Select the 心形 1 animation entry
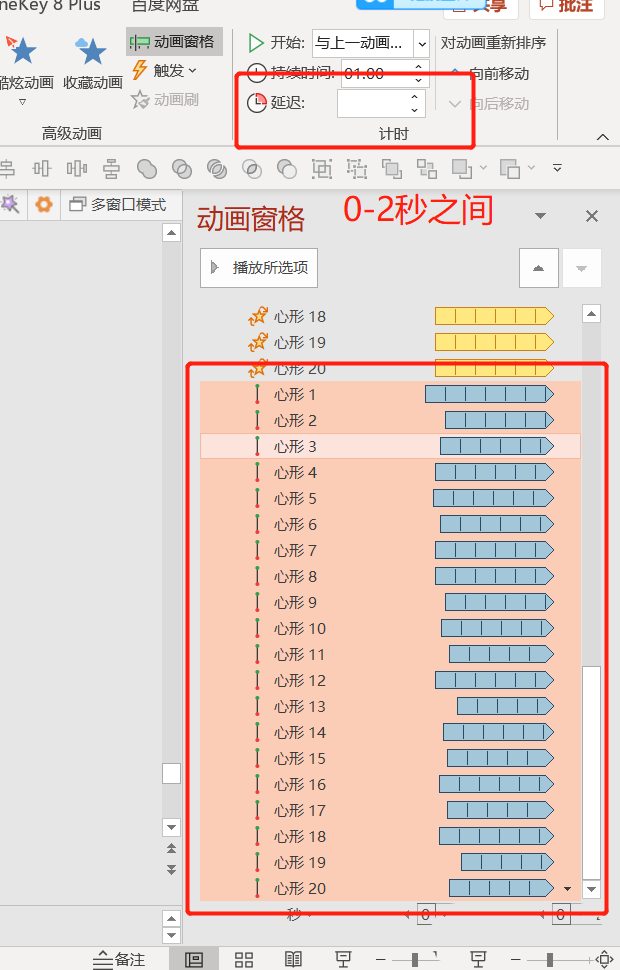The image size is (620, 970). (390, 394)
